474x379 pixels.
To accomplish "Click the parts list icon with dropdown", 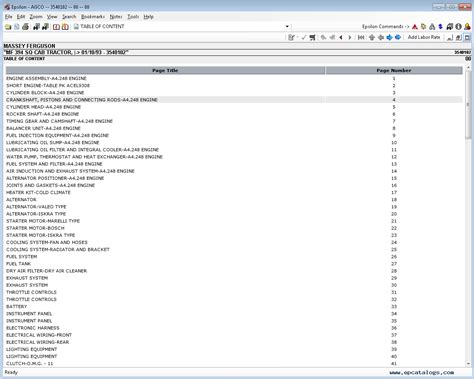I will (x=292, y=37).
